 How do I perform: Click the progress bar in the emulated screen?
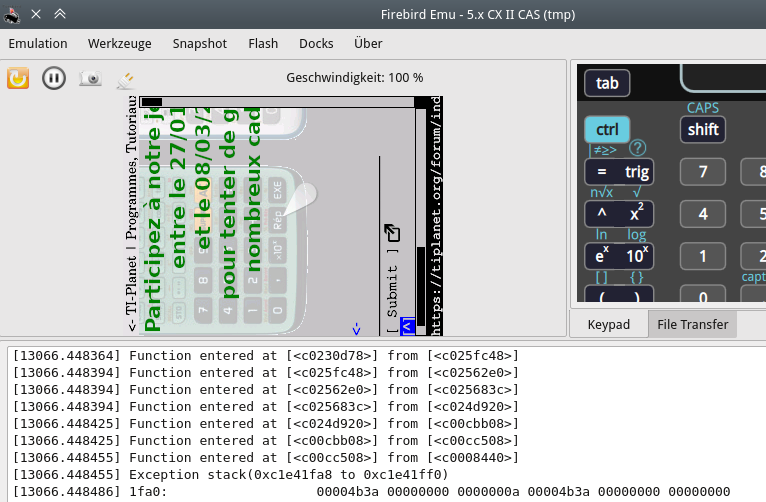click(277, 102)
